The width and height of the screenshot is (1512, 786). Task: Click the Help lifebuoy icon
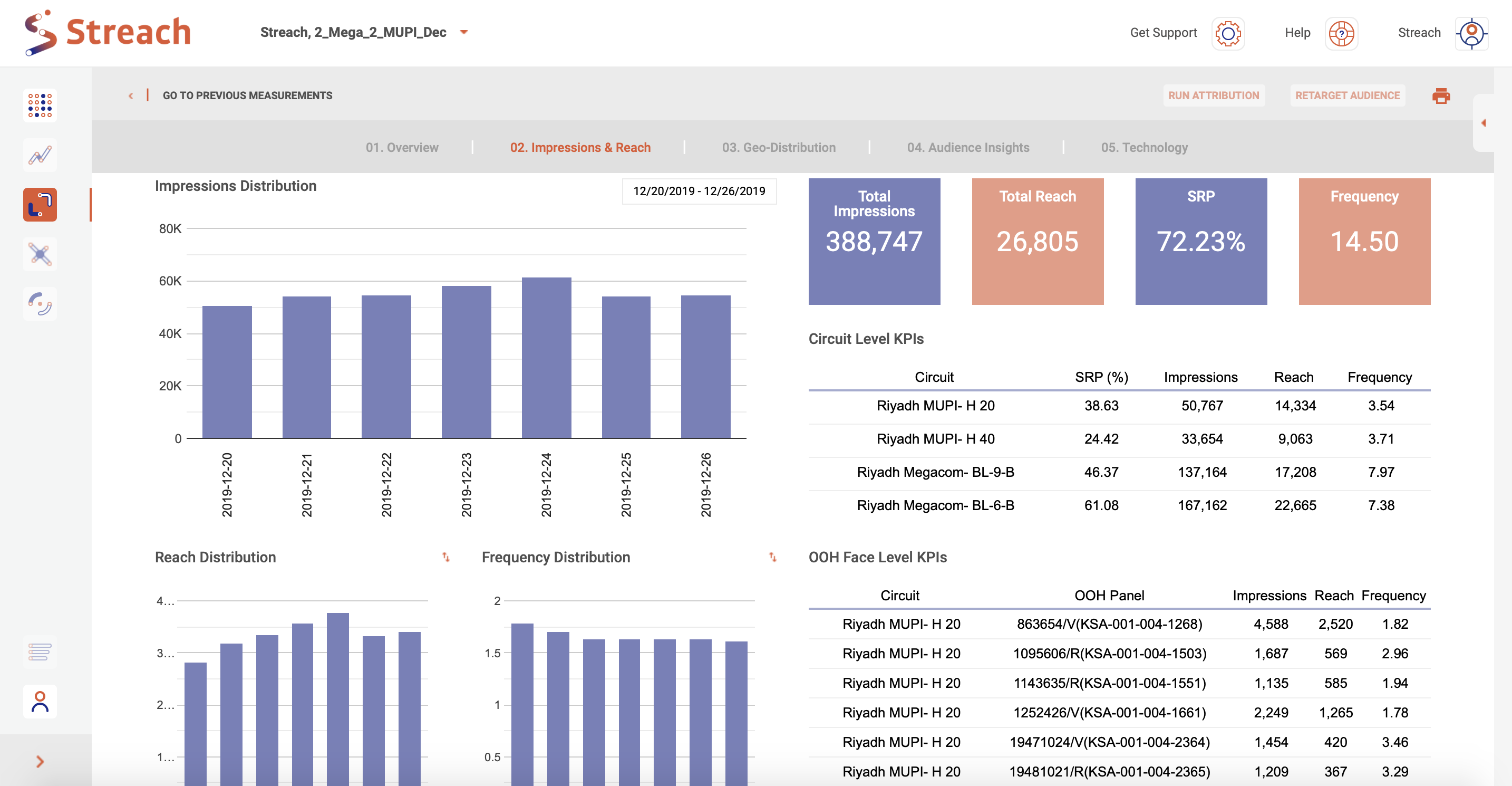point(1341,33)
